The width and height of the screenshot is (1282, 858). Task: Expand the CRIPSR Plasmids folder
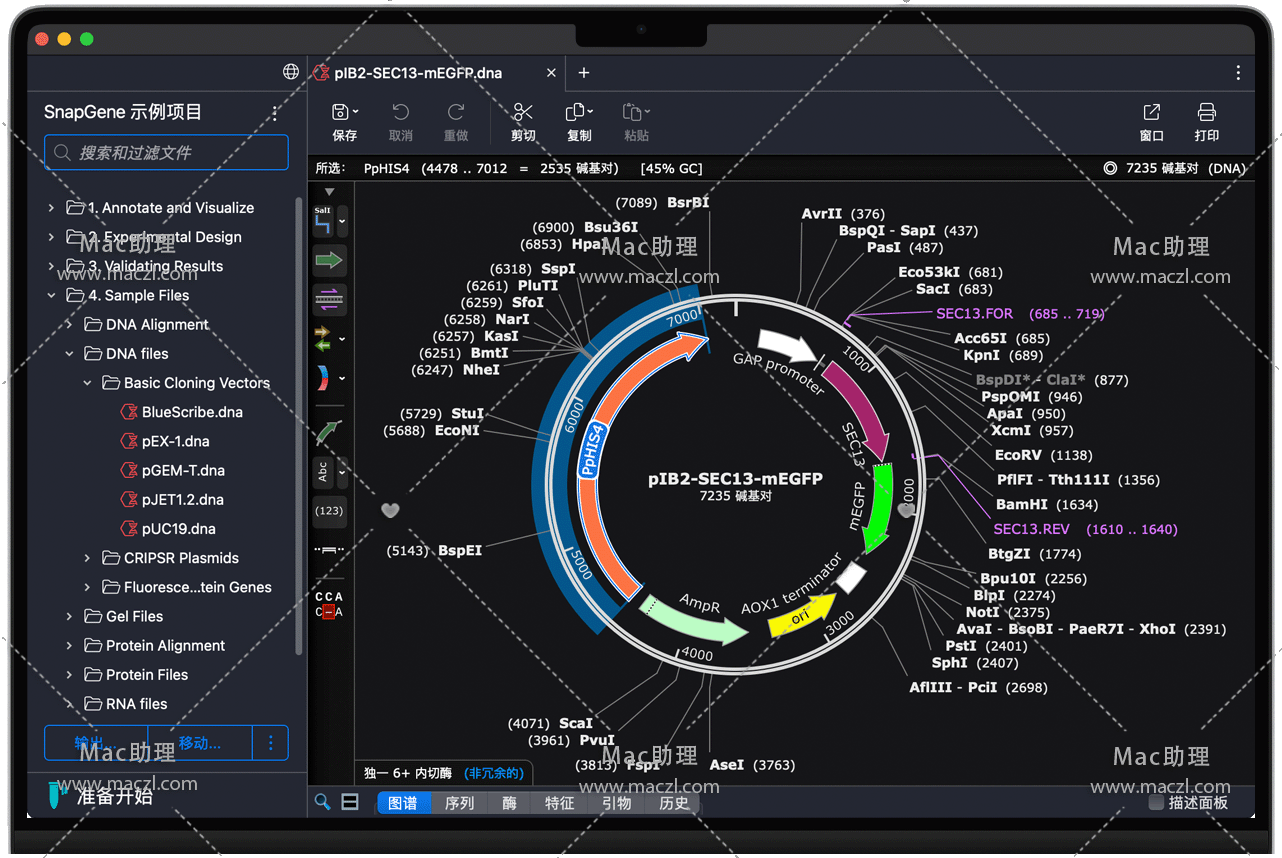88,558
